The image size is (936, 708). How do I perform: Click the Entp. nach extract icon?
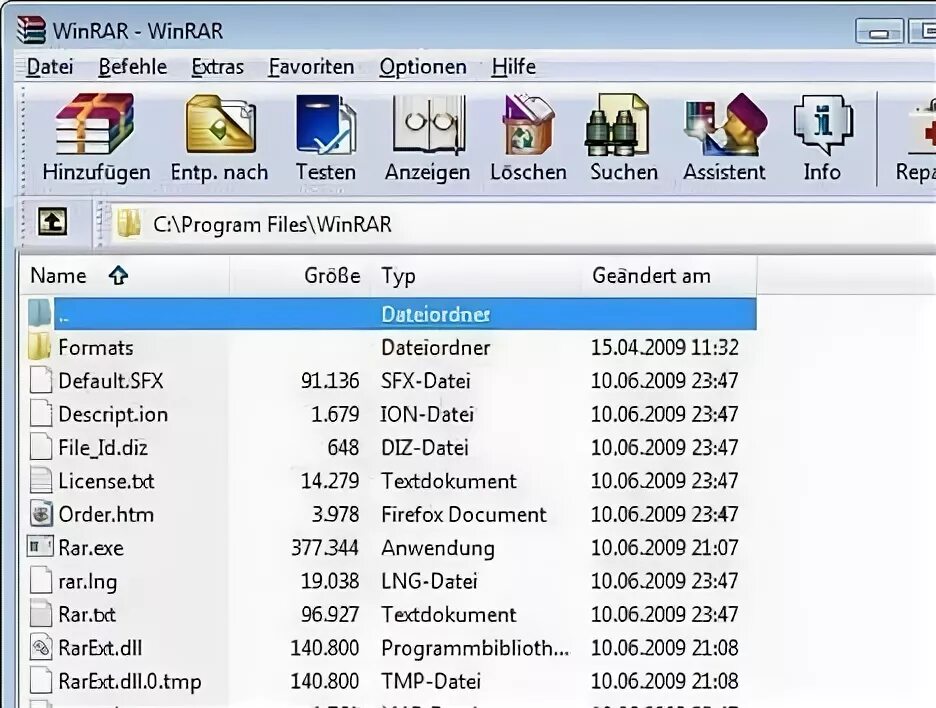point(220,124)
